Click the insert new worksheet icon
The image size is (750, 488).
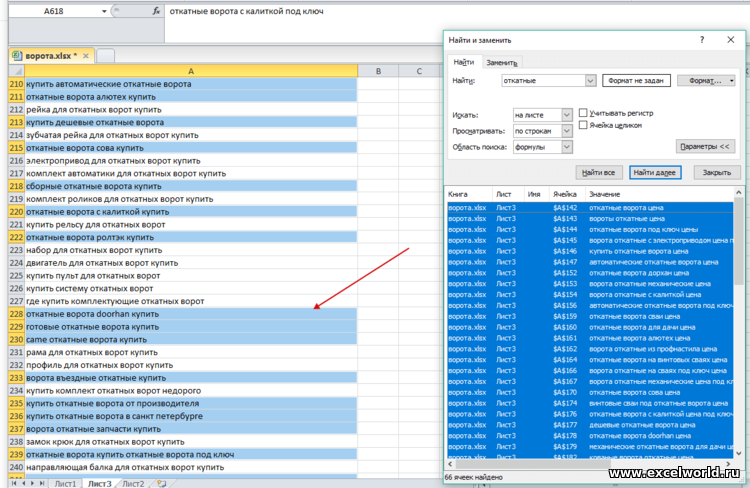(162, 484)
